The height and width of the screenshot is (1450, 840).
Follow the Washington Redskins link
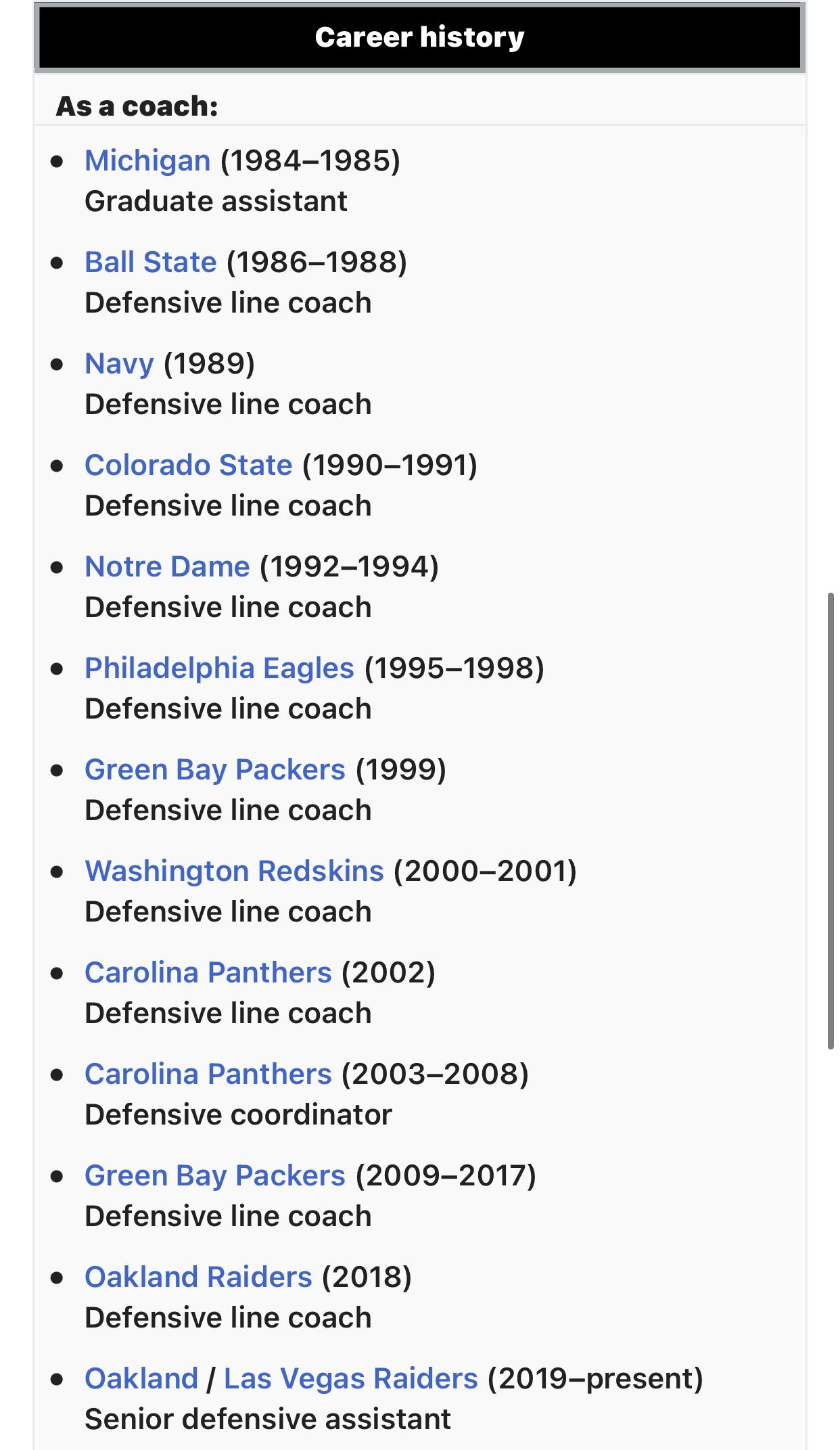coord(235,871)
